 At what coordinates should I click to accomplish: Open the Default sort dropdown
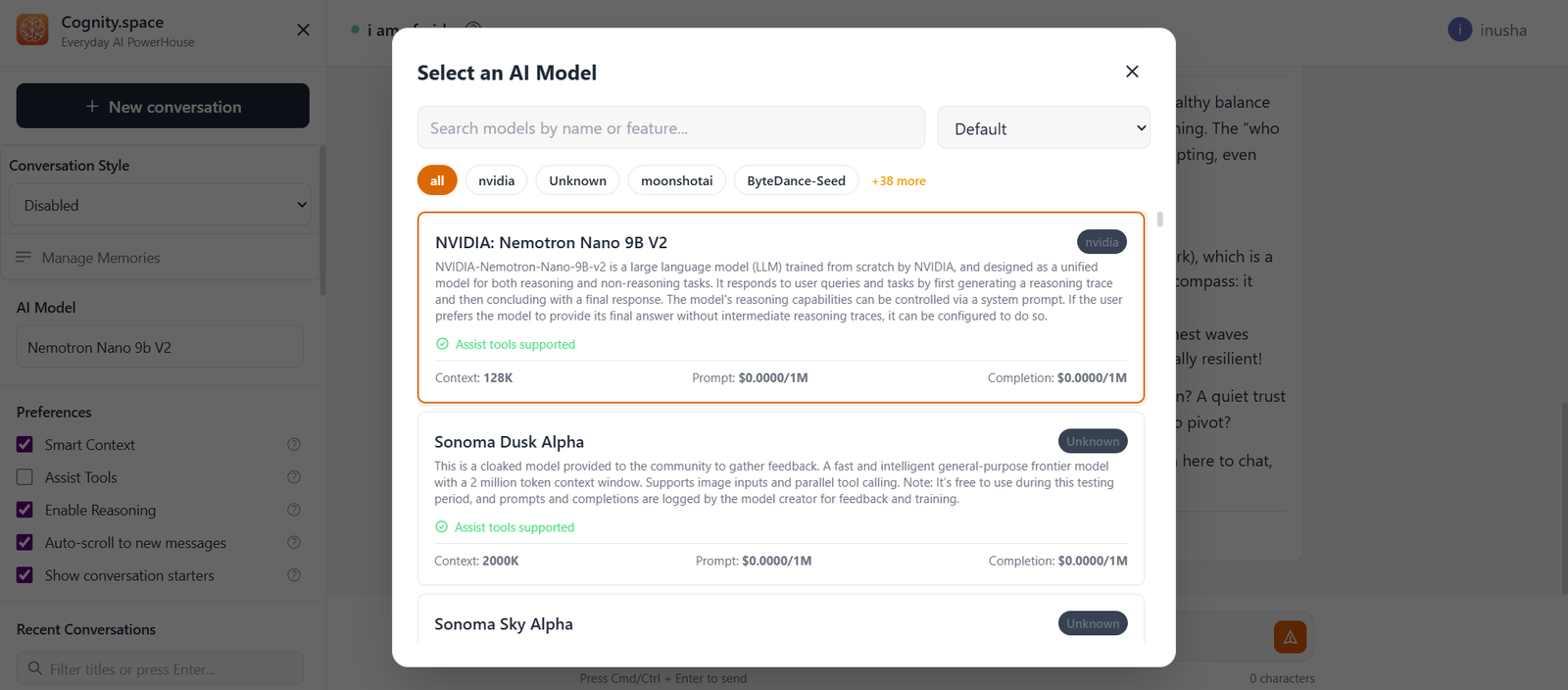[1044, 128]
